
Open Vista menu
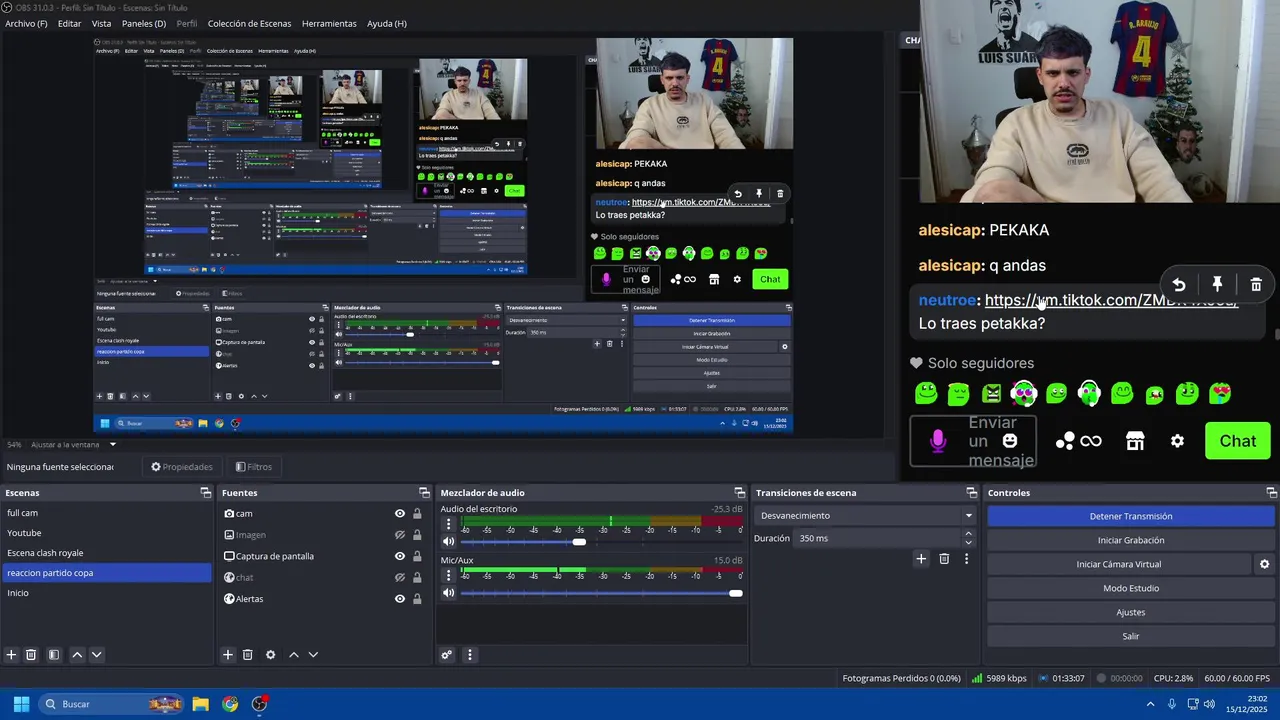pyautogui.click(x=101, y=23)
